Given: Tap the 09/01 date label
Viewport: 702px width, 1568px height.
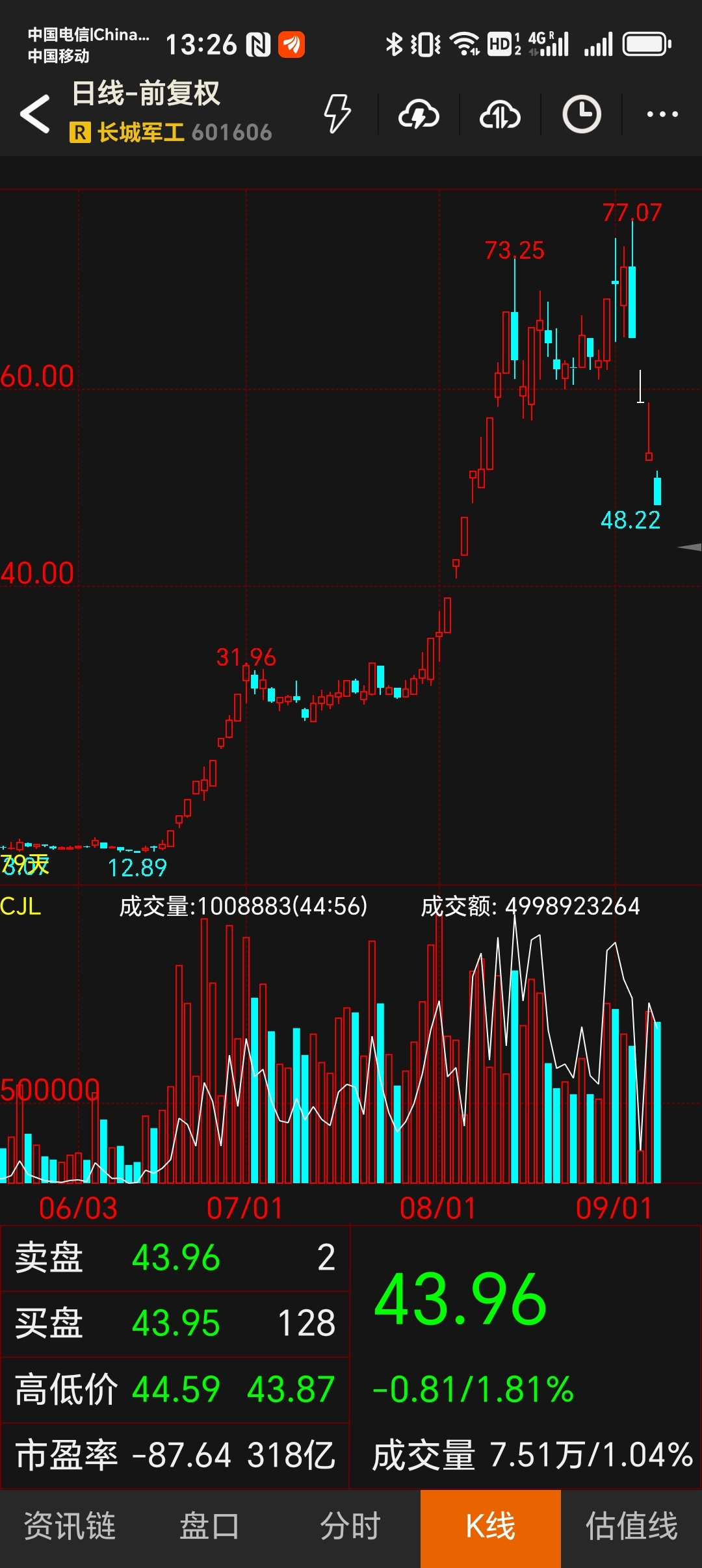Looking at the screenshot, I should [614, 1209].
